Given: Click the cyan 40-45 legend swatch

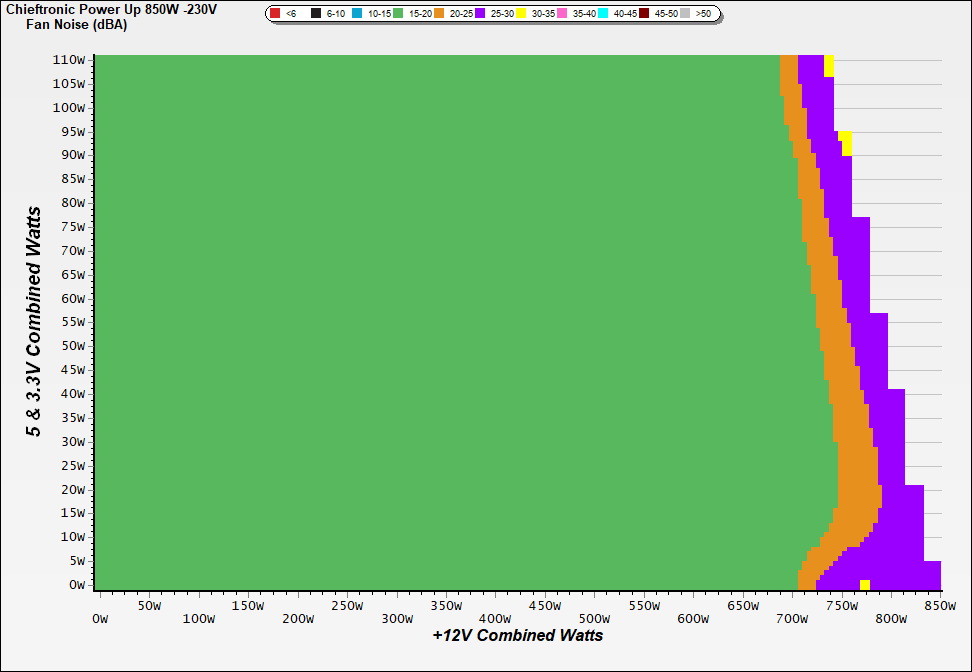Looking at the screenshot, I should [x=603, y=14].
